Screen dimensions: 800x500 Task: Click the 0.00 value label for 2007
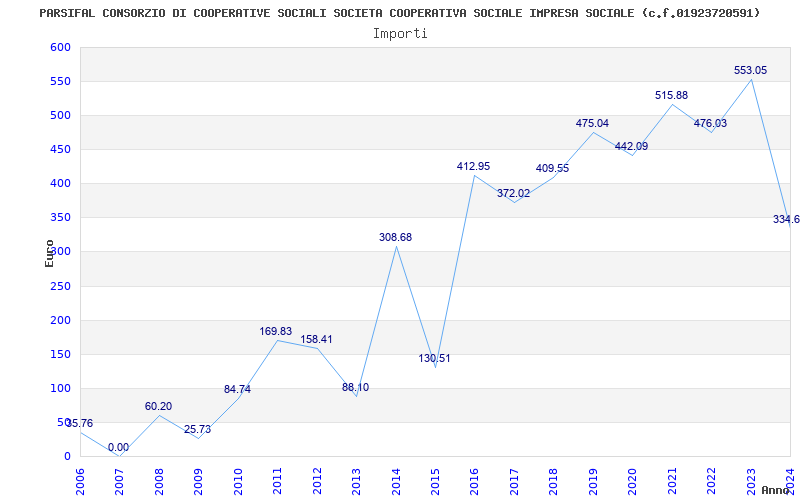(x=118, y=447)
